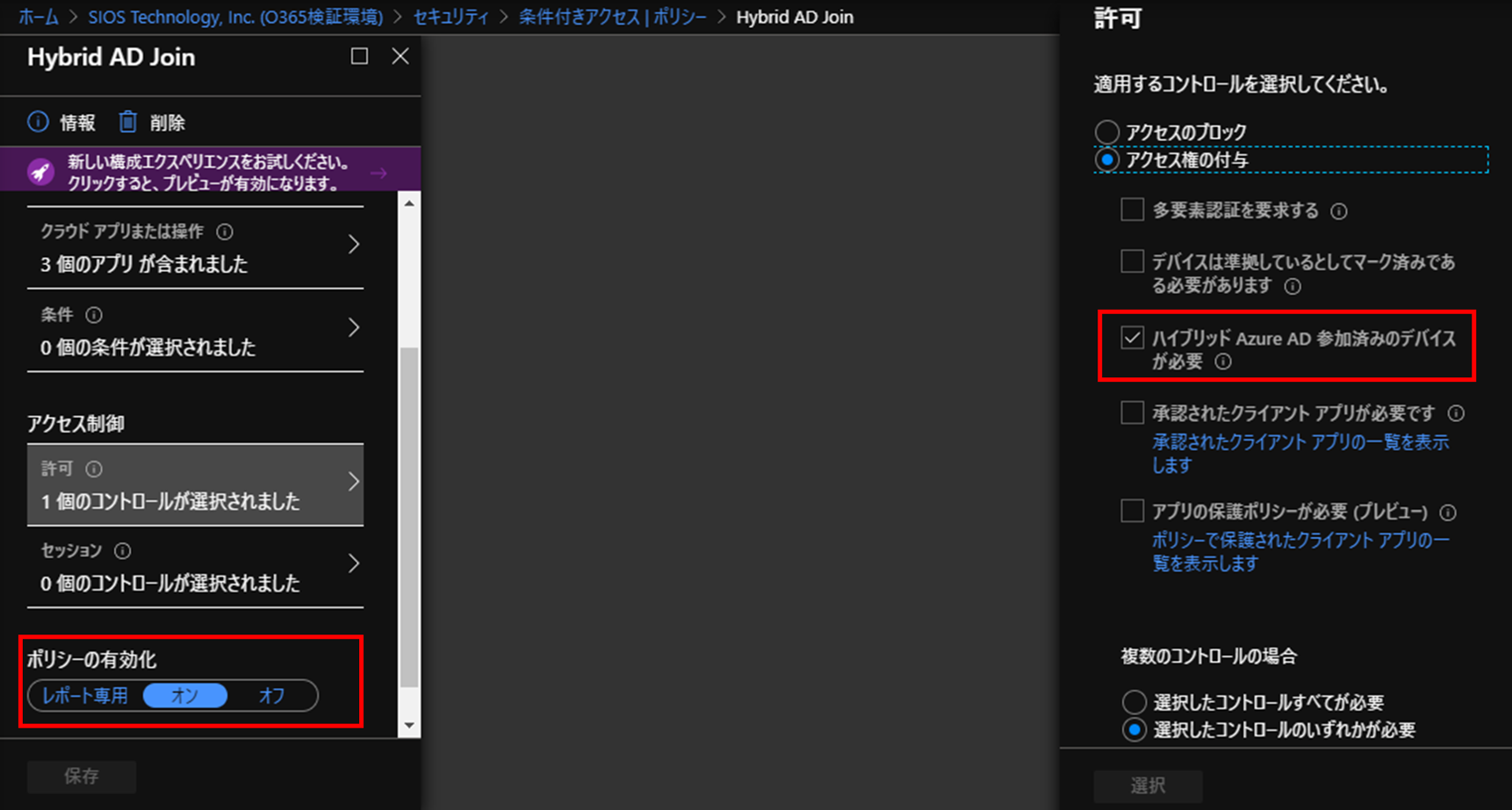Delete the policy using the 削除 trash icon
Image resolution: width=1512 pixels, height=810 pixels.
(x=127, y=123)
